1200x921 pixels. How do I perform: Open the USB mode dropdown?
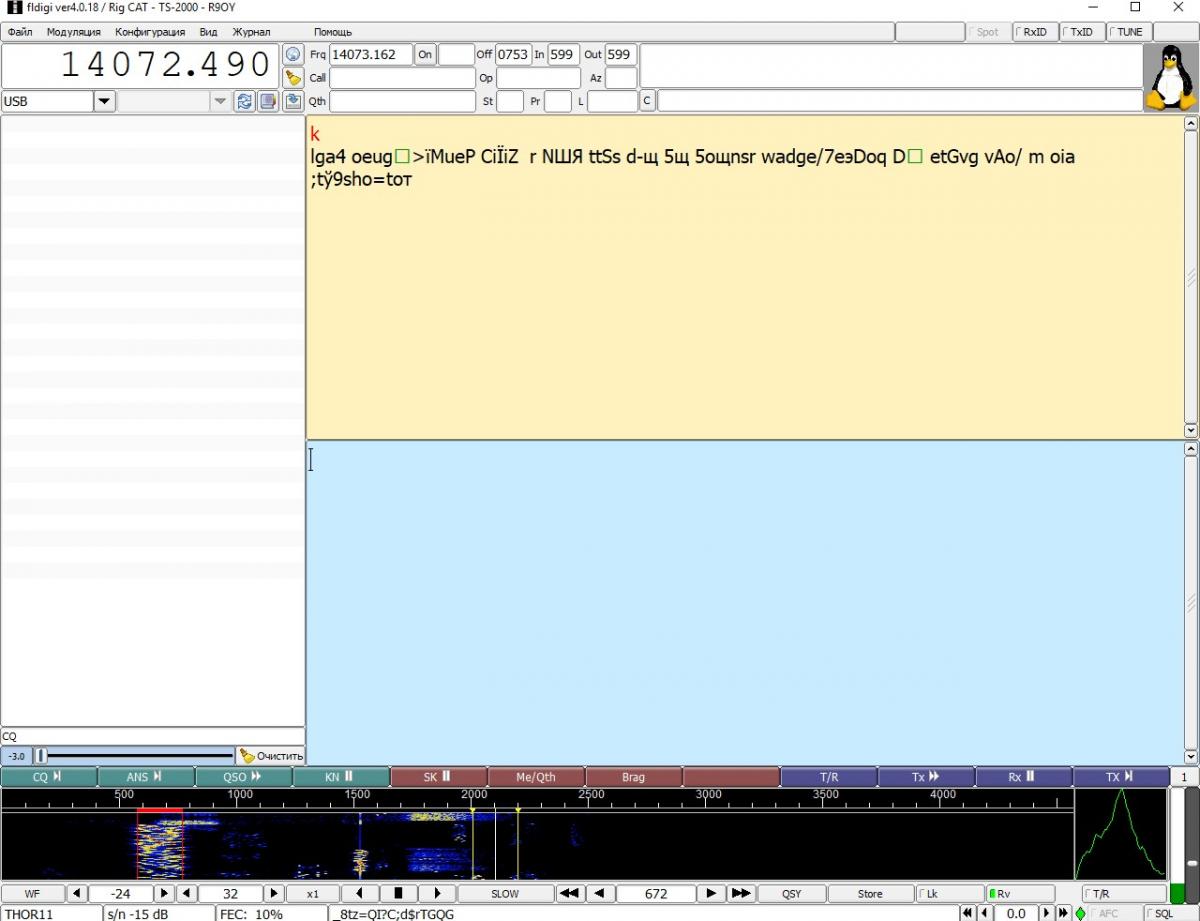pos(105,101)
